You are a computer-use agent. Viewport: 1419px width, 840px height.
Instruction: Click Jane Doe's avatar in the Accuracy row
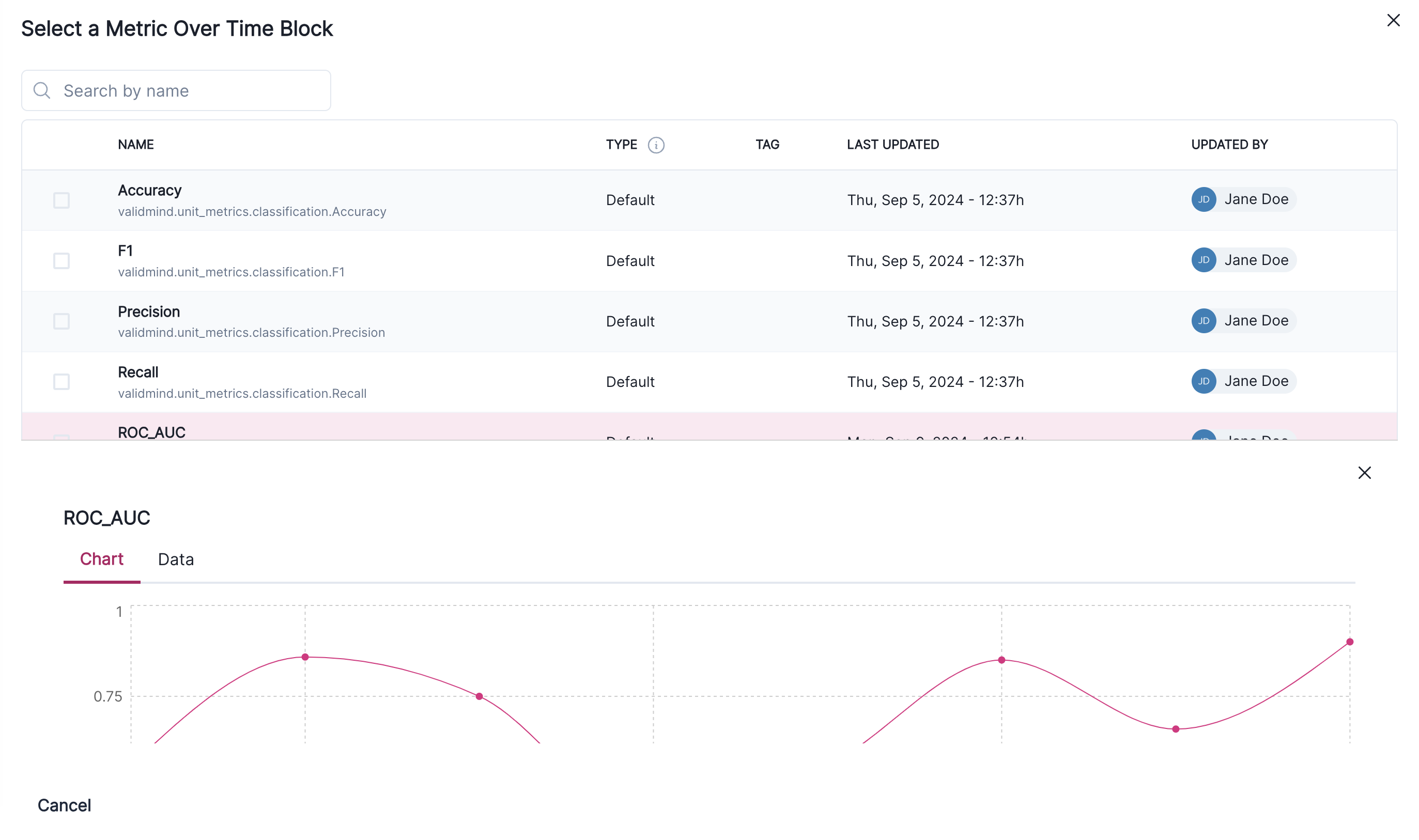1205,200
